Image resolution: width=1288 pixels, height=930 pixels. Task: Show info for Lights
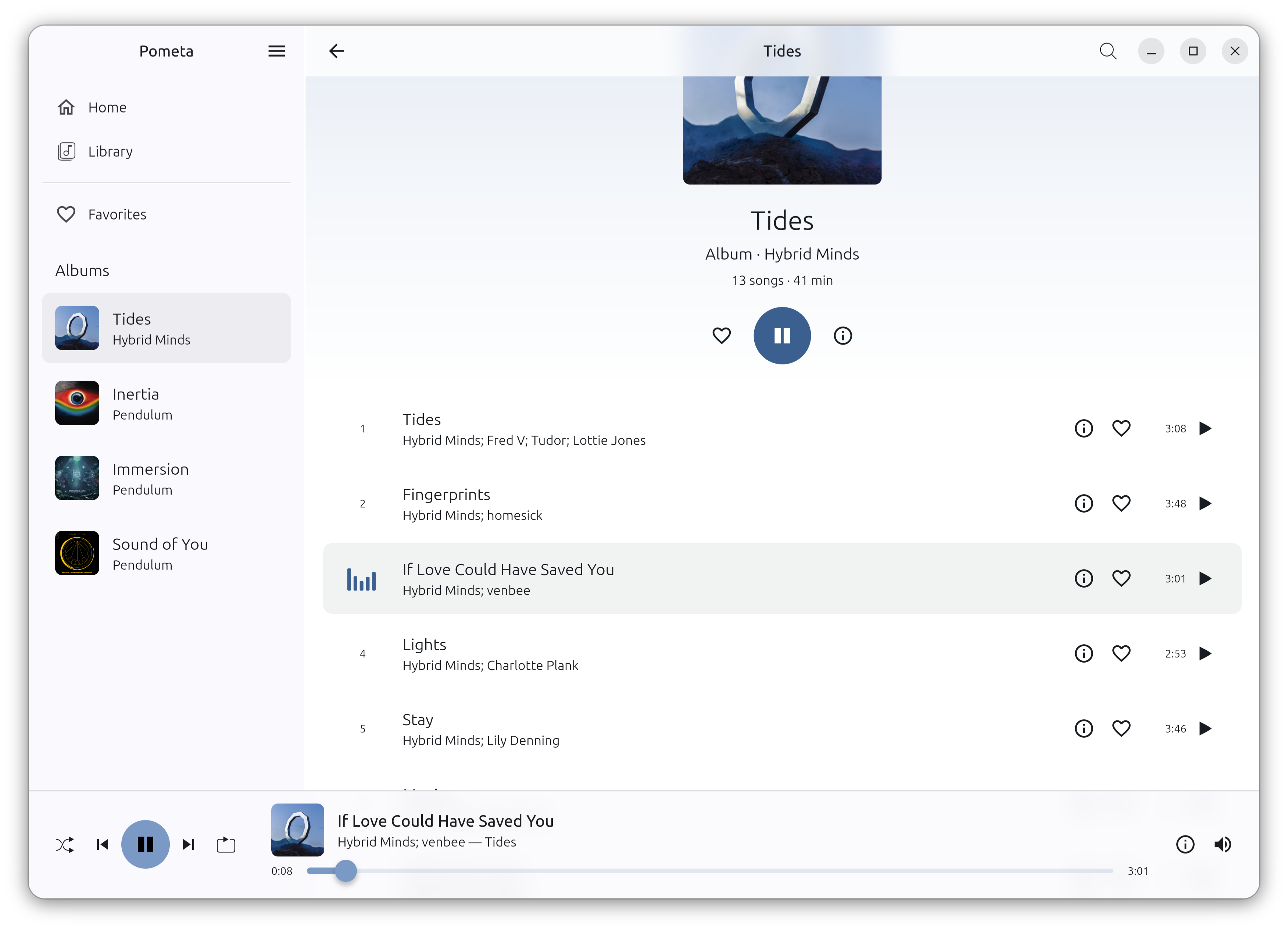tap(1084, 653)
